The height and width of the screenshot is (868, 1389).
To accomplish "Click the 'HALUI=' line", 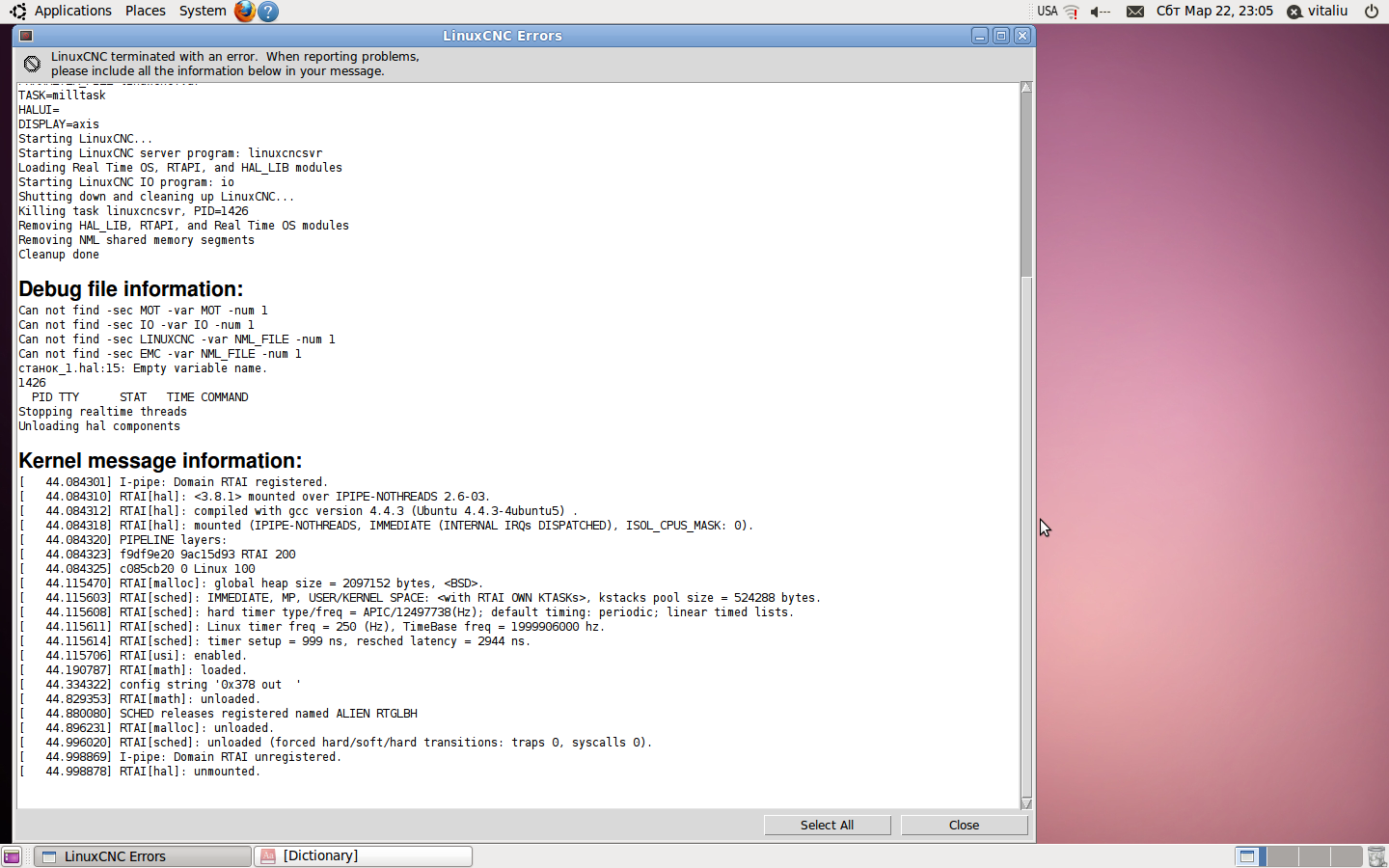I will [x=39, y=110].
